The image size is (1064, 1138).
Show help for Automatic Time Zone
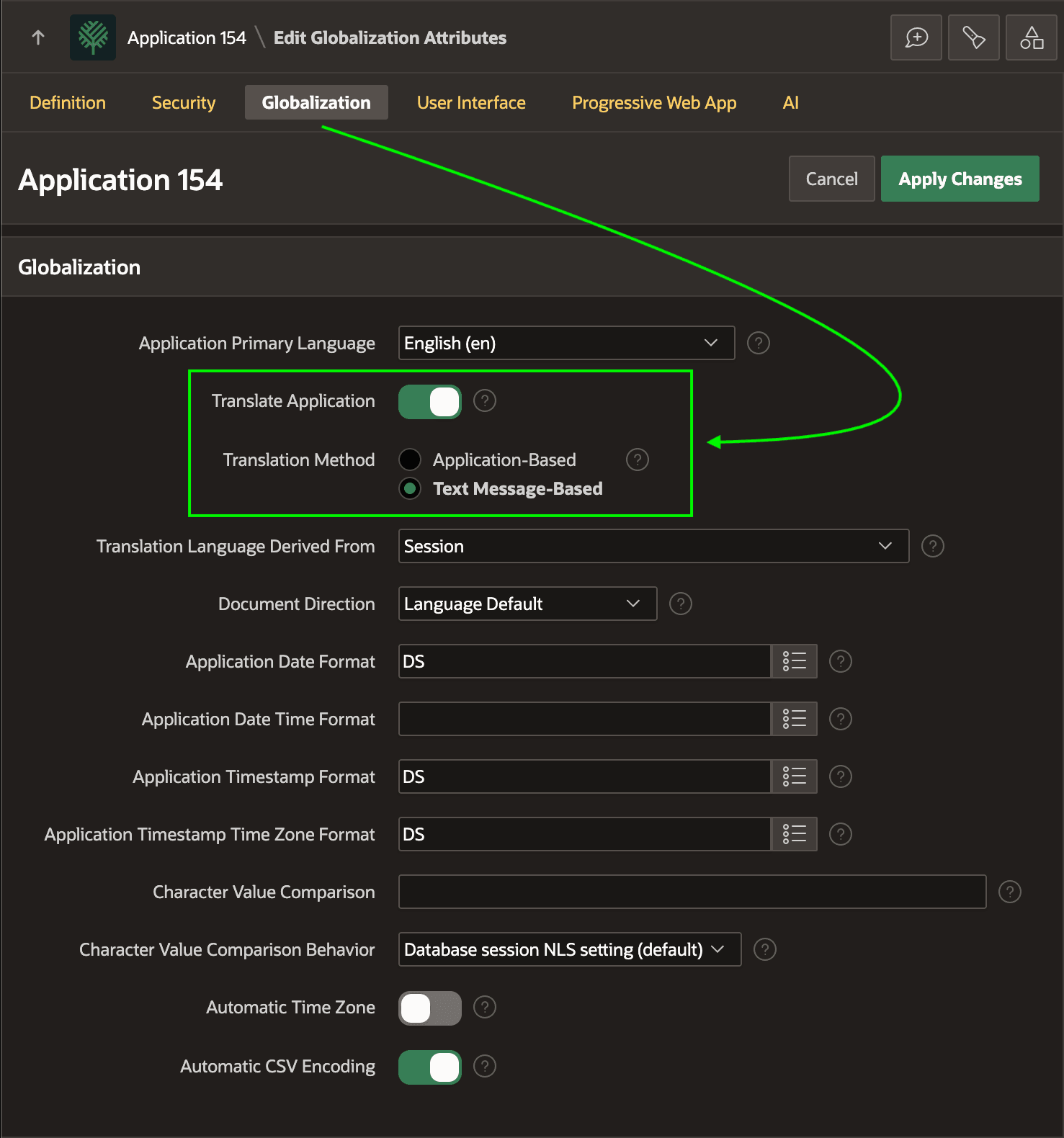pos(485,1007)
